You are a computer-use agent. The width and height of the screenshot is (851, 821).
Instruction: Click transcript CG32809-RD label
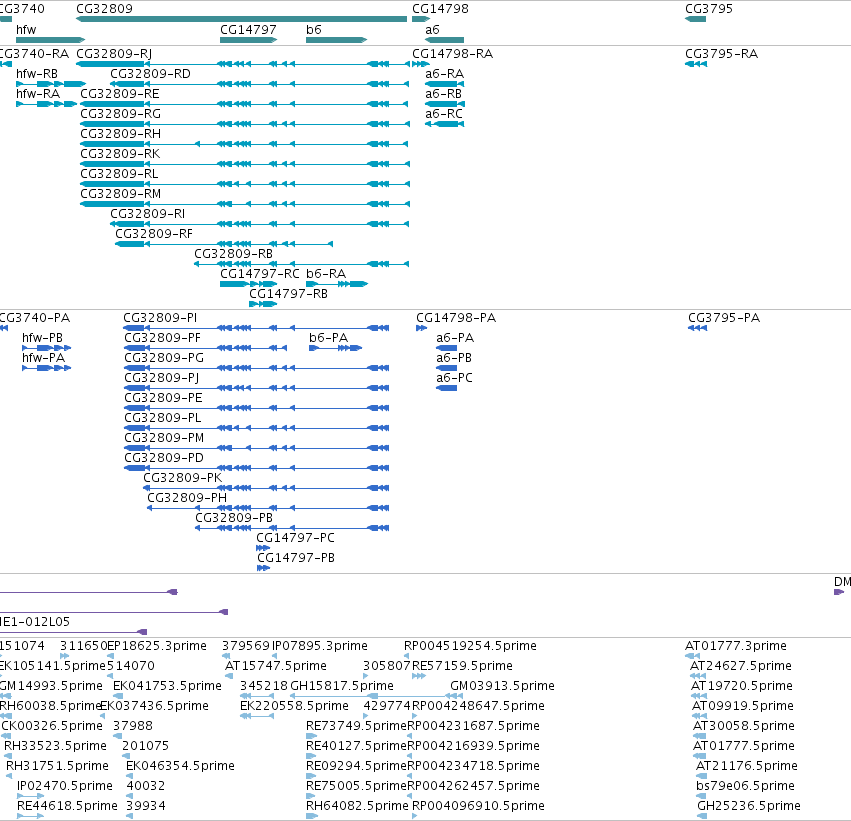click(x=150, y=74)
